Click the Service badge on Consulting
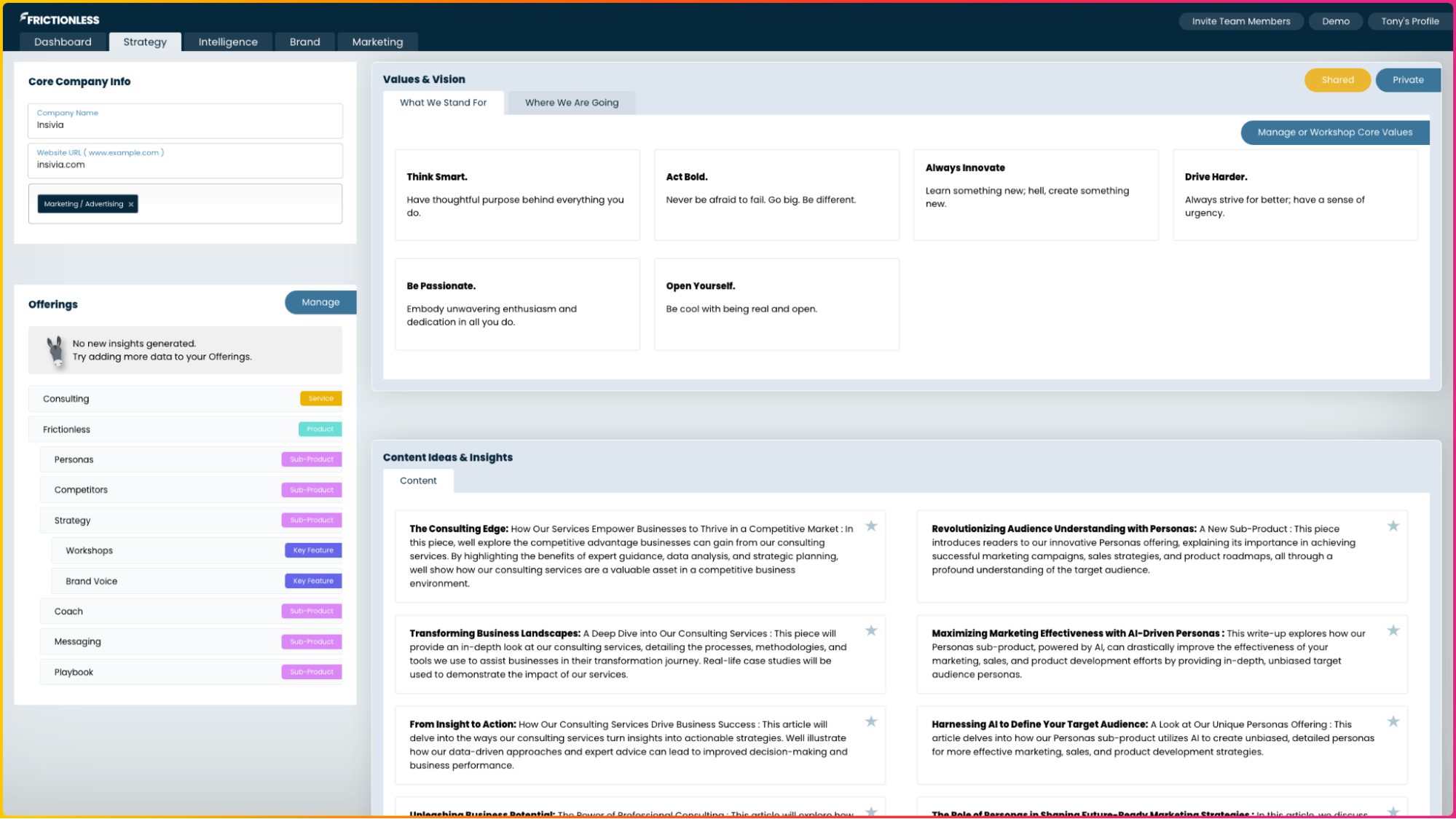Viewport: 1456px width, 819px height. pyautogui.click(x=320, y=398)
